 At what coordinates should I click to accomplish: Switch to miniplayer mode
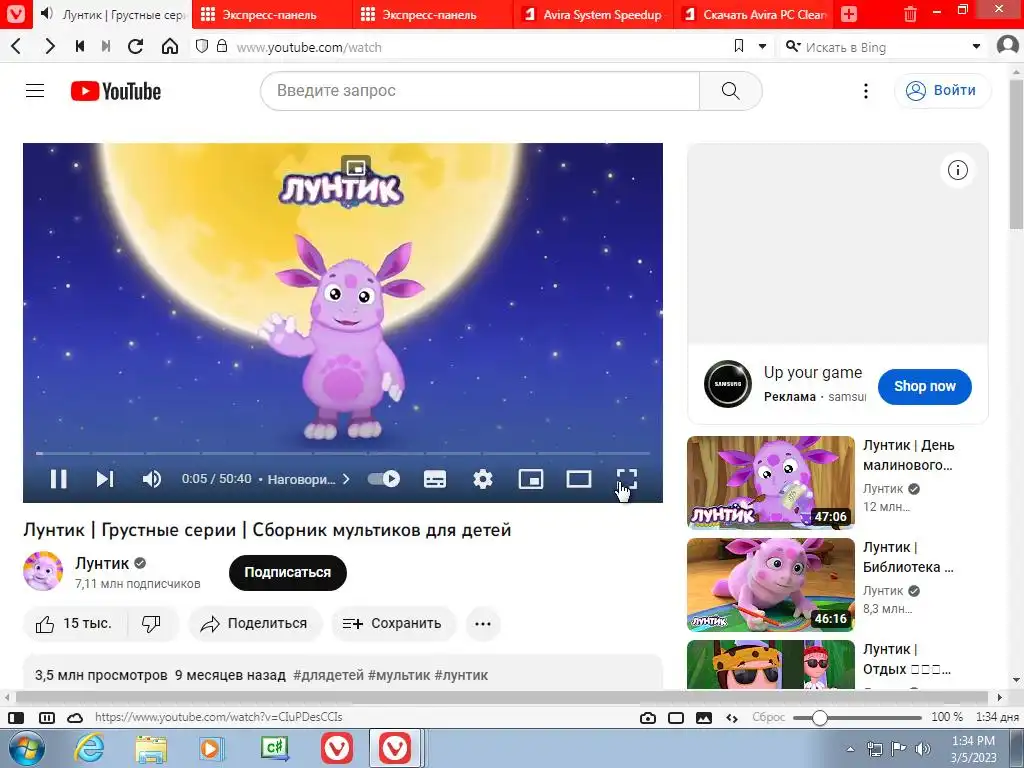point(531,479)
